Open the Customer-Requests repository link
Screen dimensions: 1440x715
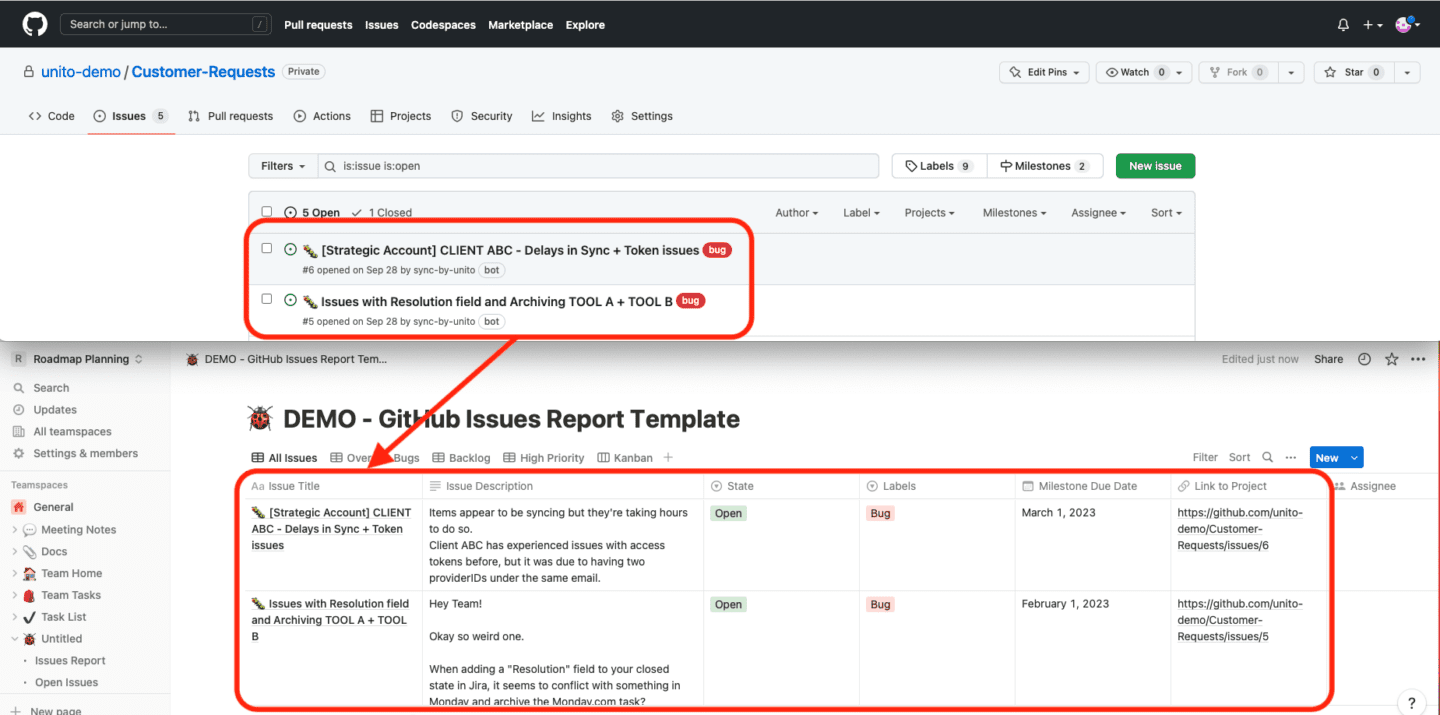click(203, 71)
